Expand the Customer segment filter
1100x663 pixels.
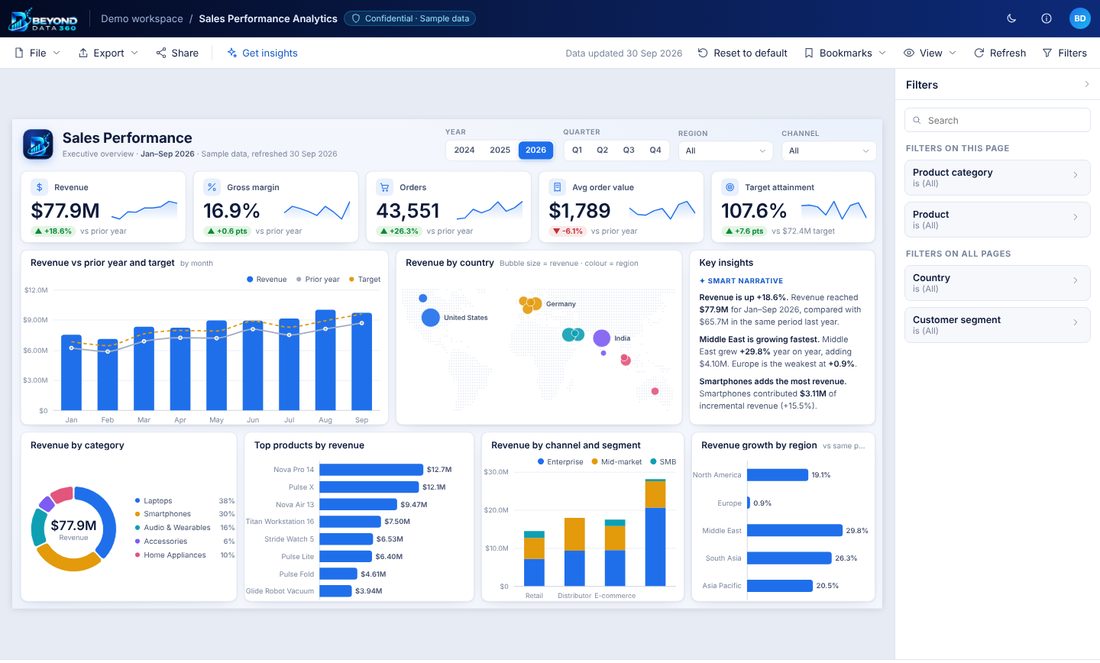(997, 325)
